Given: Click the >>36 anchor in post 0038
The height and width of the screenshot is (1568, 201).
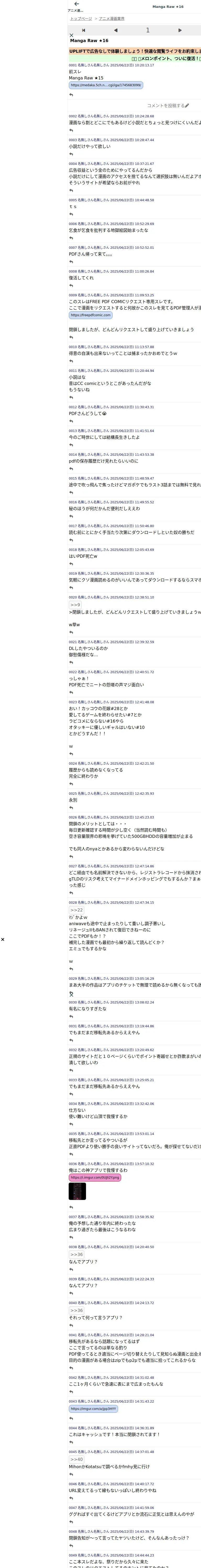Looking at the screenshot, I should [77, 1254].
